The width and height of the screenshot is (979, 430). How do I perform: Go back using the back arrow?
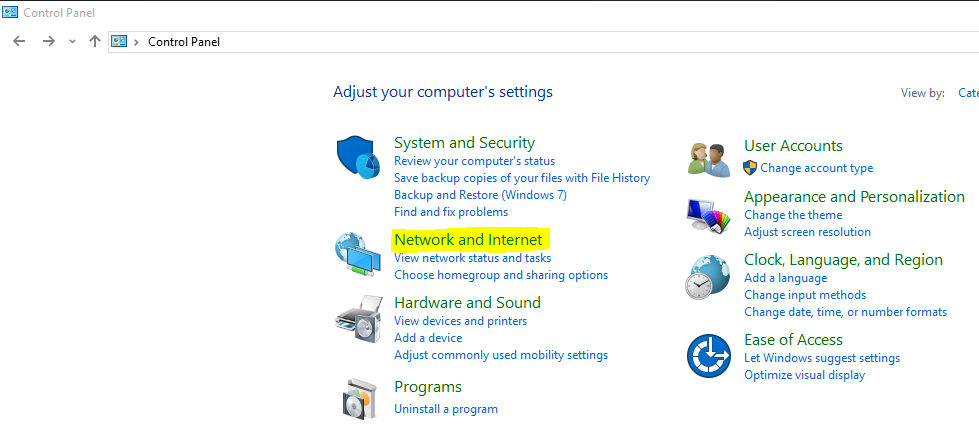coord(19,41)
